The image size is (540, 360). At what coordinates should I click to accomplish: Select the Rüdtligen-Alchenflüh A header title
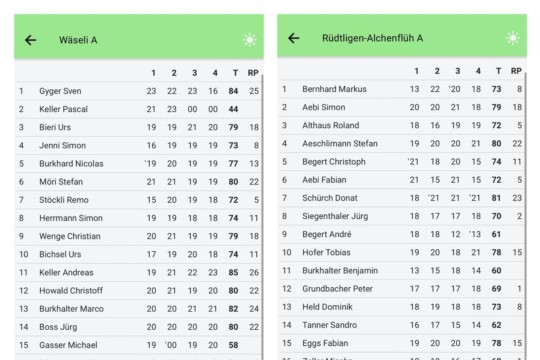click(x=372, y=38)
